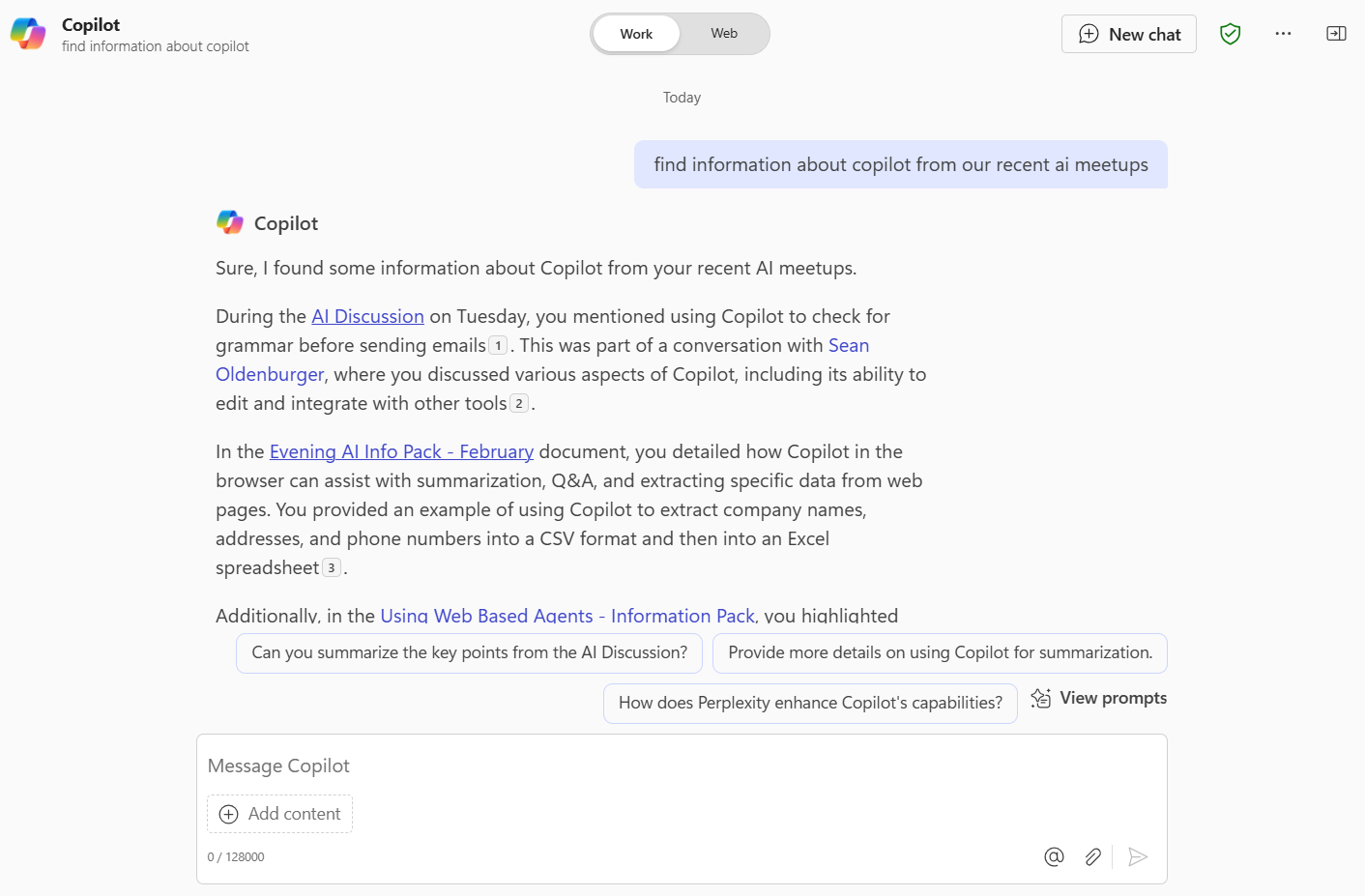
Task: Click the 'find information about copilot' chat subtitle
Action: pyautogui.click(x=156, y=46)
